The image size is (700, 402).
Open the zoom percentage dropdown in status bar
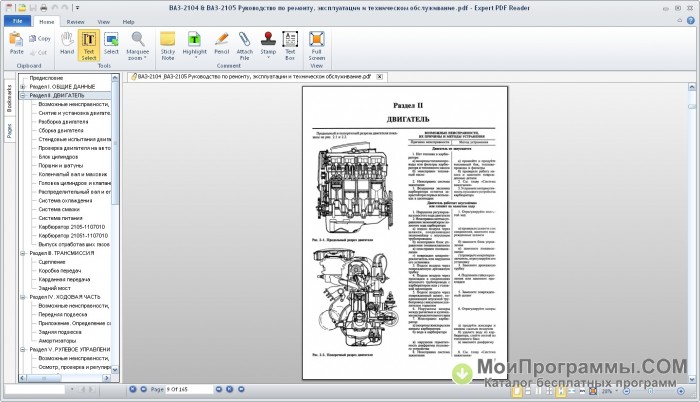click(x=617, y=391)
